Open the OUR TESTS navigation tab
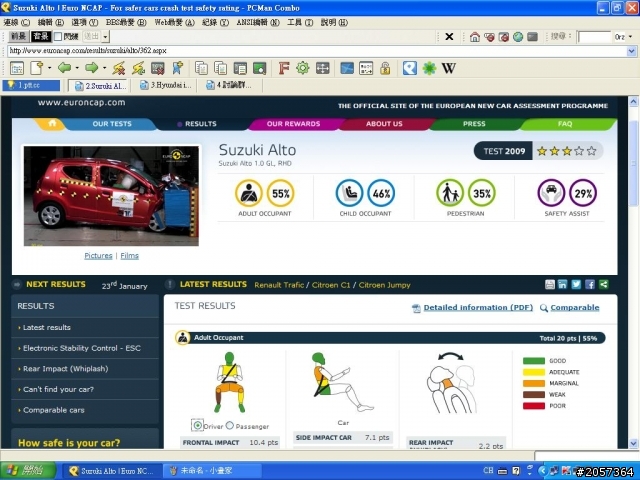This screenshot has width=640, height=480. pyautogui.click(x=112, y=124)
